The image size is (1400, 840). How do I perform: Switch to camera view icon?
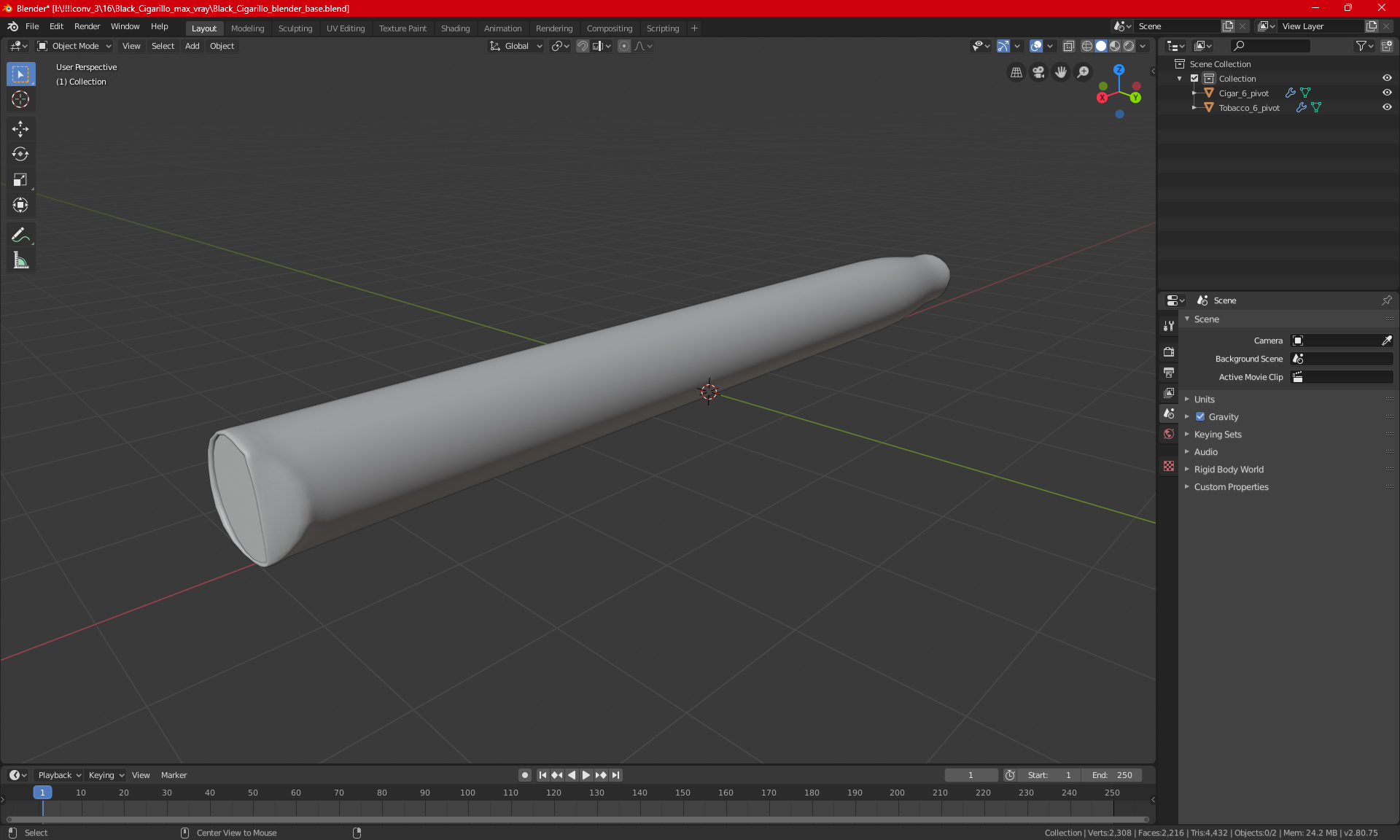(x=1038, y=72)
